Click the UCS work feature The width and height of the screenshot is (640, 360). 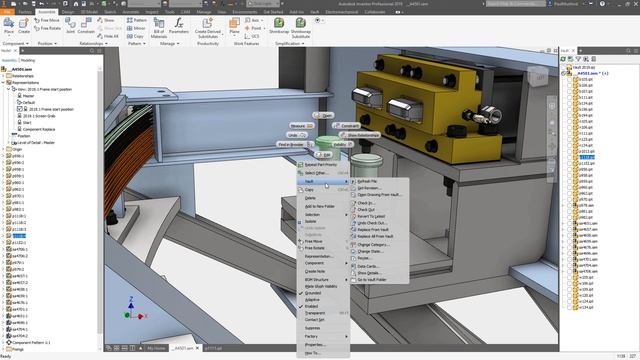pyautogui.click(x=252, y=36)
